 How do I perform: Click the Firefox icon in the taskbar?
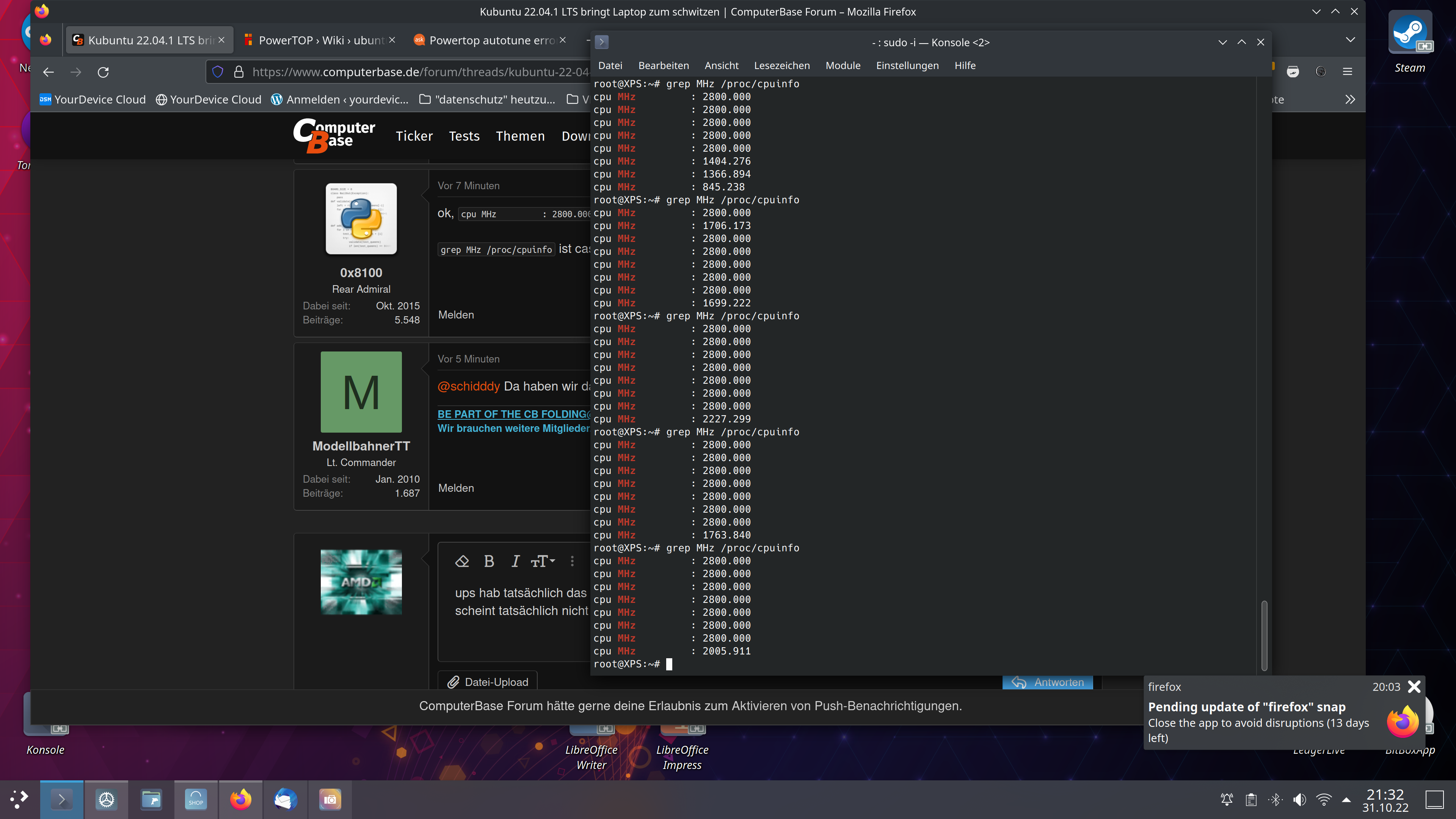pyautogui.click(x=240, y=799)
